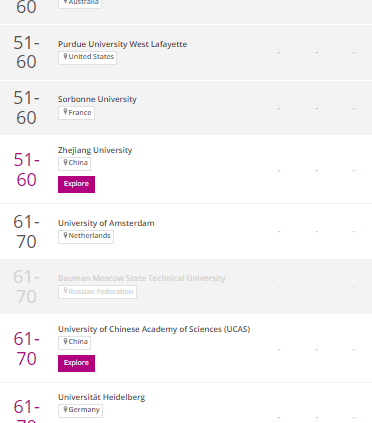Click the location pin icon beside France
The image size is (372, 423).
(65, 112)
